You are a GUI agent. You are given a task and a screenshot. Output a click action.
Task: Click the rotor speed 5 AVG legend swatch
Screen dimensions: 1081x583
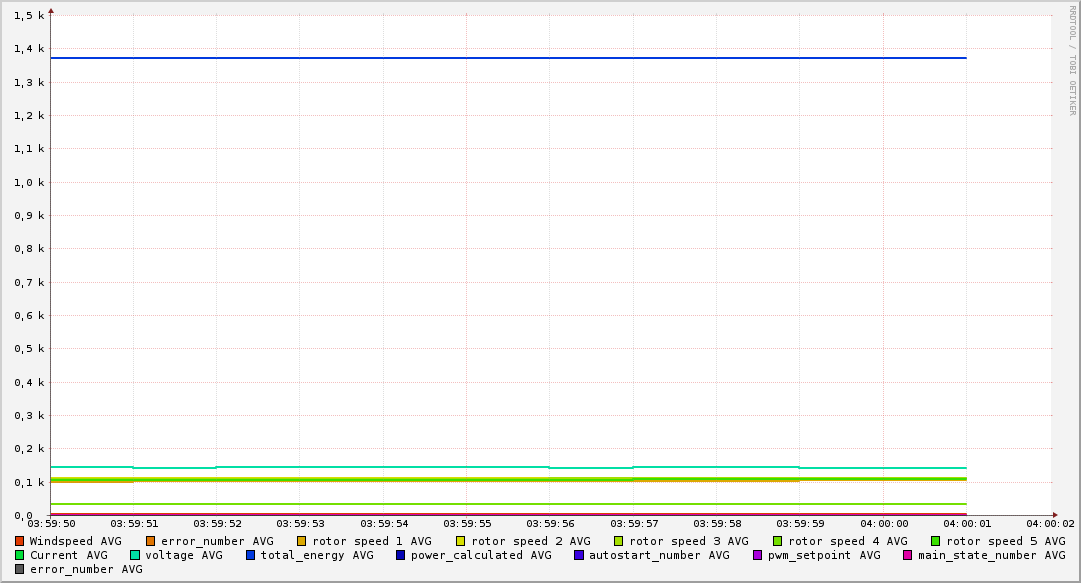(x=936, y=541)
